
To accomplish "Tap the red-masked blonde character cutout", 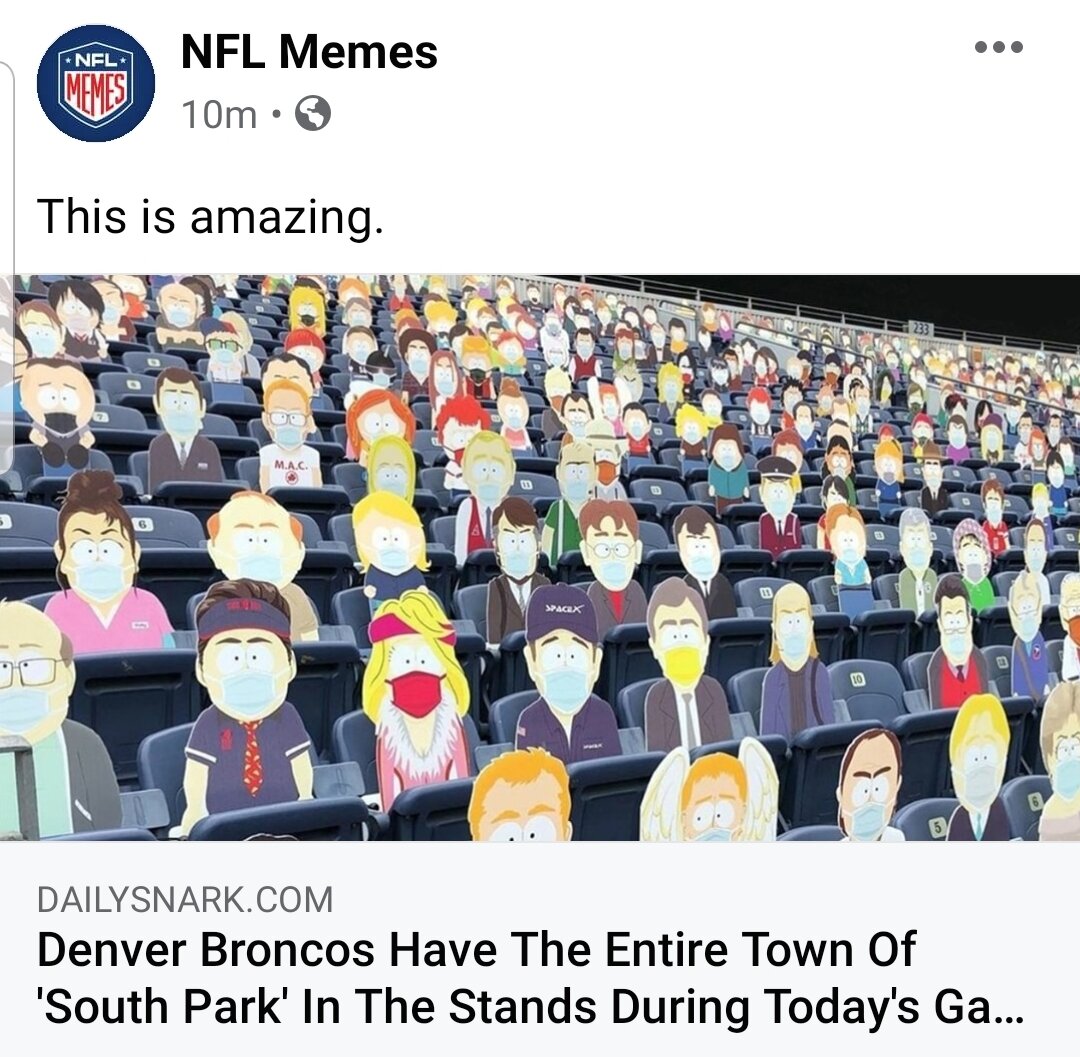I will click(x=415, y=695).
